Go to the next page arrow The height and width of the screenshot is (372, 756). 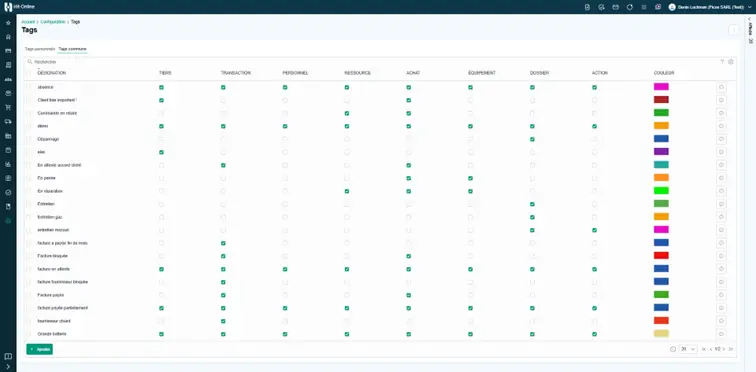[724, 349]
